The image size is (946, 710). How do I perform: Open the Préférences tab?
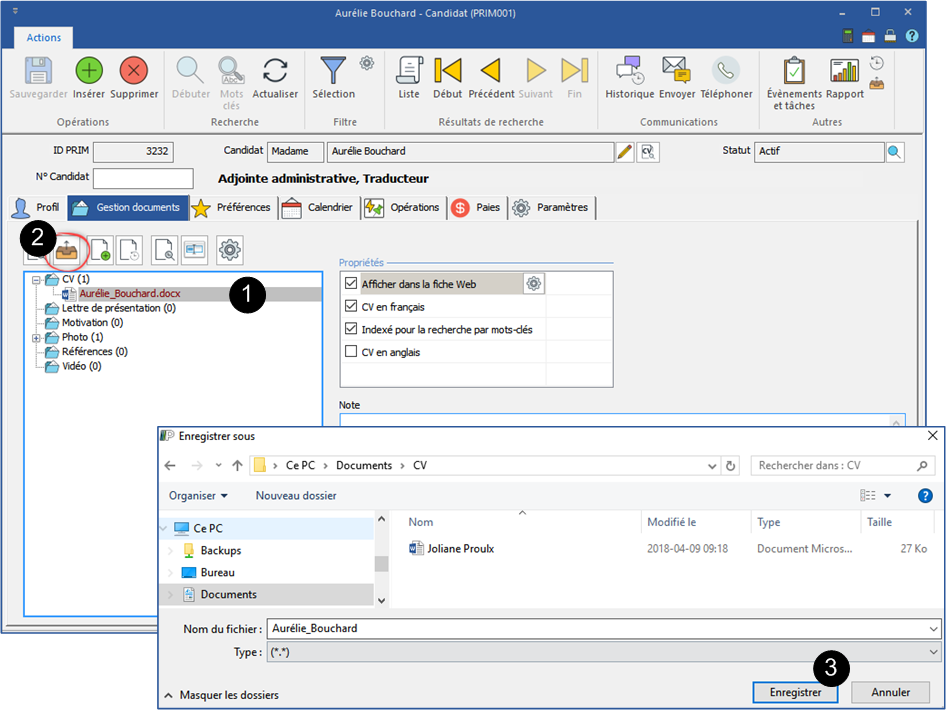233,208
